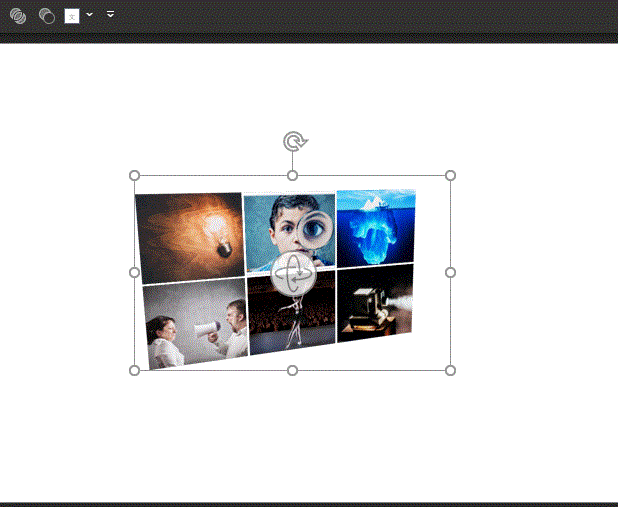618x507 pixels.
Task: Click the intersecting shapes icon in toolbar
Action: tap(18, 16)
